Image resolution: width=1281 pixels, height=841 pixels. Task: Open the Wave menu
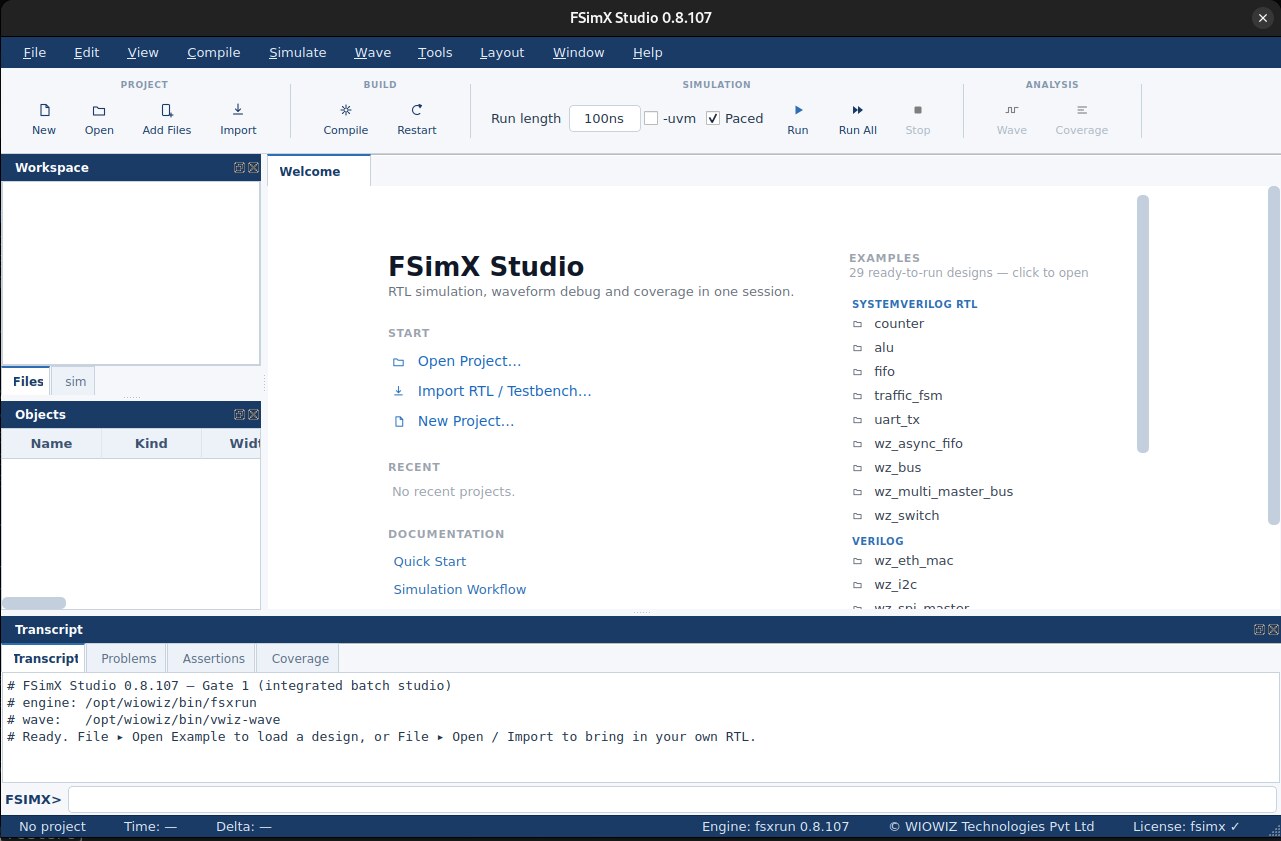point(372,52)
